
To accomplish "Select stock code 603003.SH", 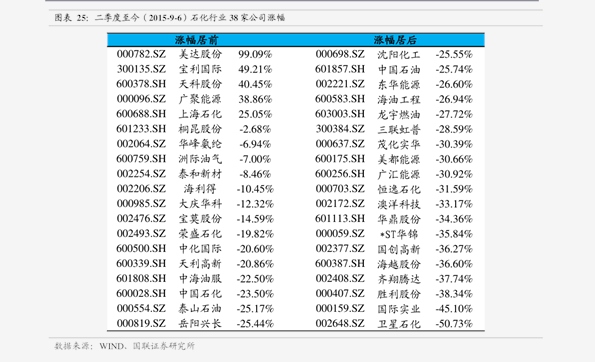I will click(340, 114).
